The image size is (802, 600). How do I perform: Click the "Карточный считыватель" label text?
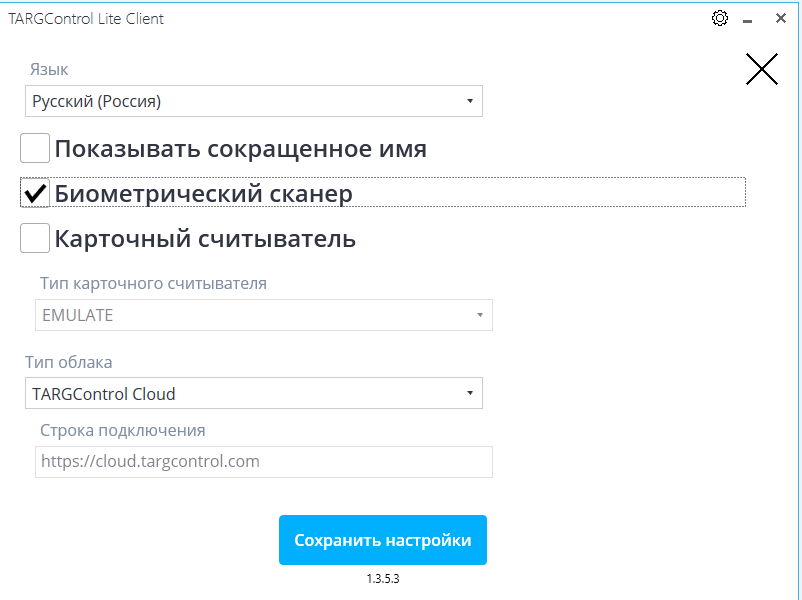205,239
